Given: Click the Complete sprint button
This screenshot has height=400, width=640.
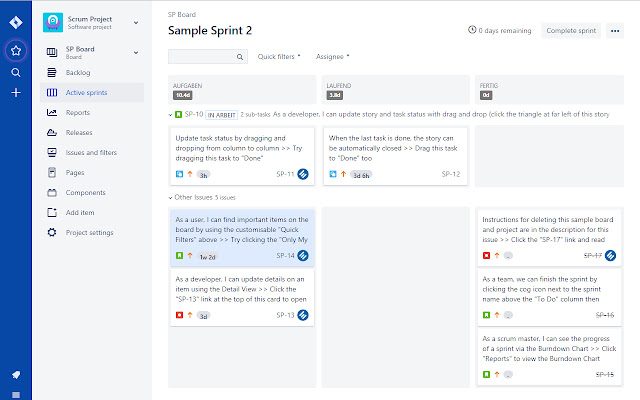Looking at the screenshot, I should [x=572, y=31].
